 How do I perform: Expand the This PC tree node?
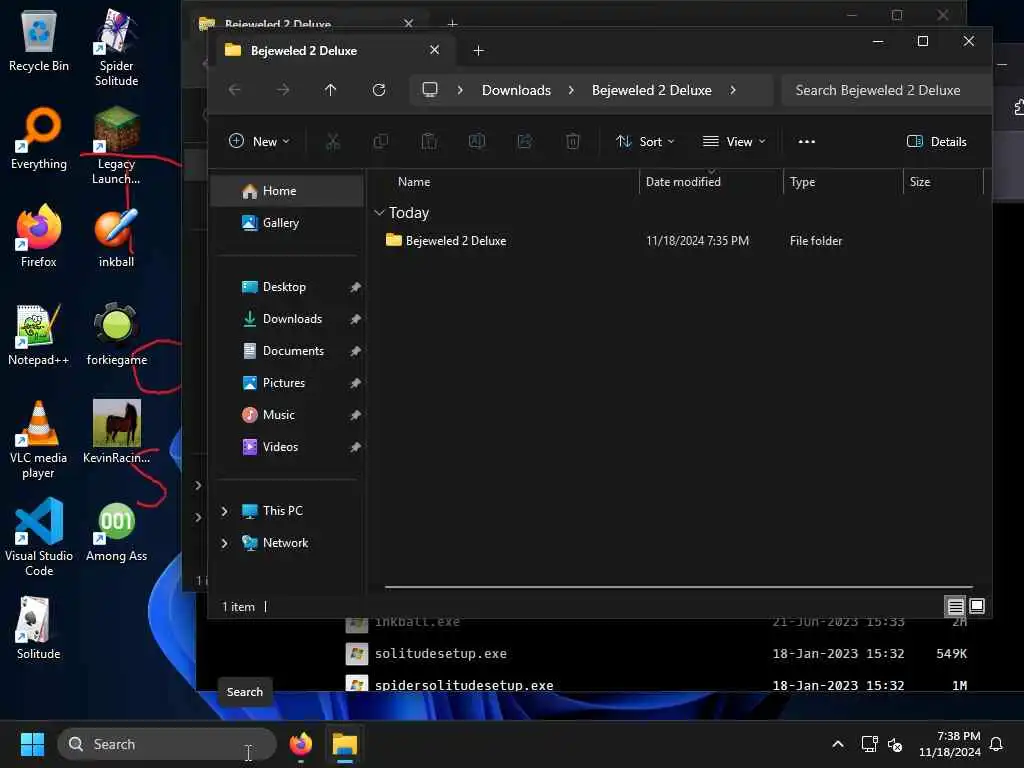(225, 511)
